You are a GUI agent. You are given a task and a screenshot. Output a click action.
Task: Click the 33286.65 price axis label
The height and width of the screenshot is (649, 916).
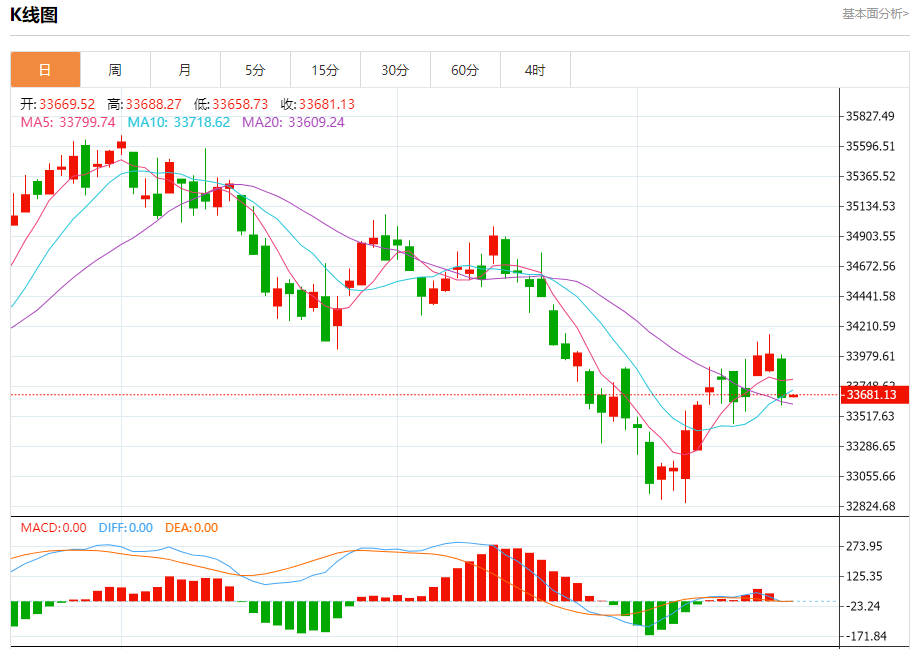pyautogui.click(x=870, y=446)
